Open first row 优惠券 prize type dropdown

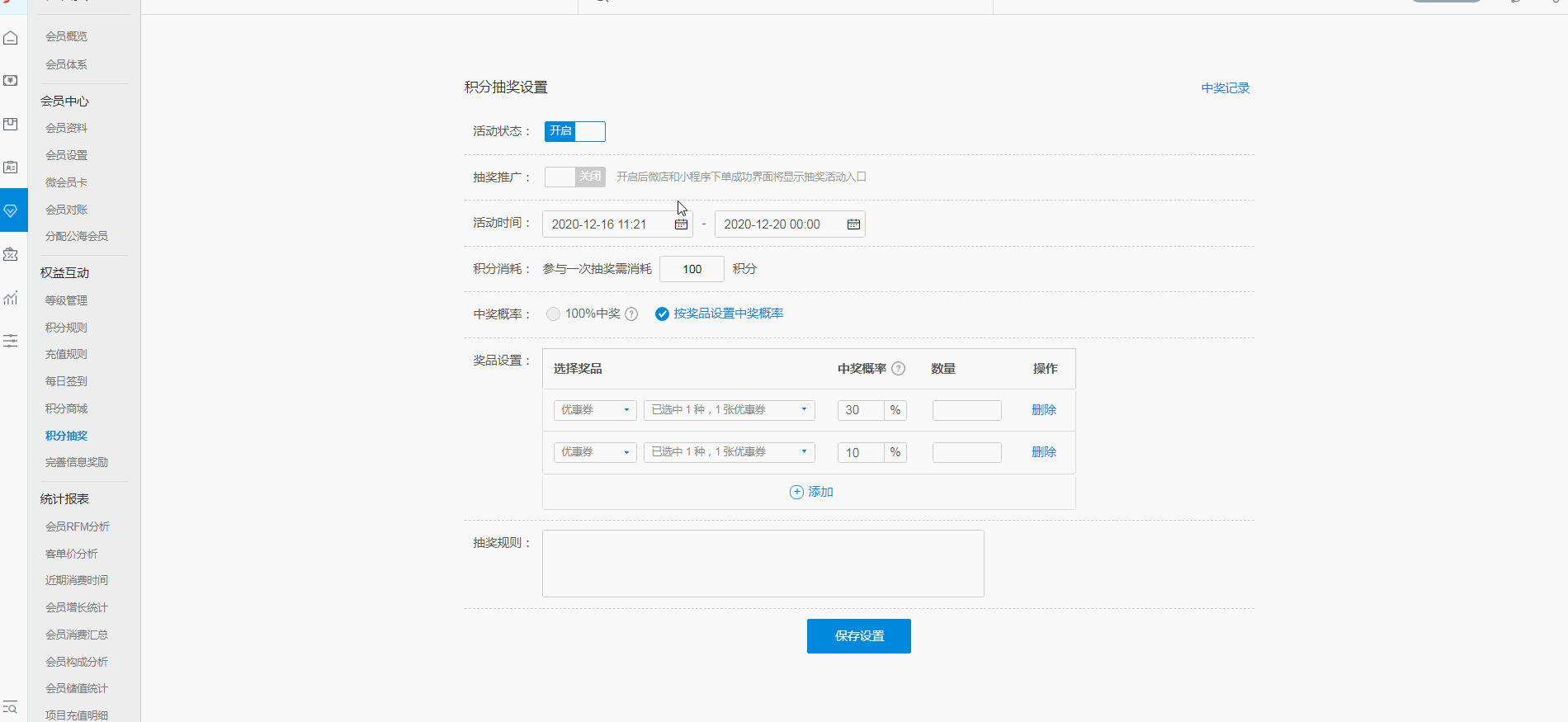[x=594, y=410]
